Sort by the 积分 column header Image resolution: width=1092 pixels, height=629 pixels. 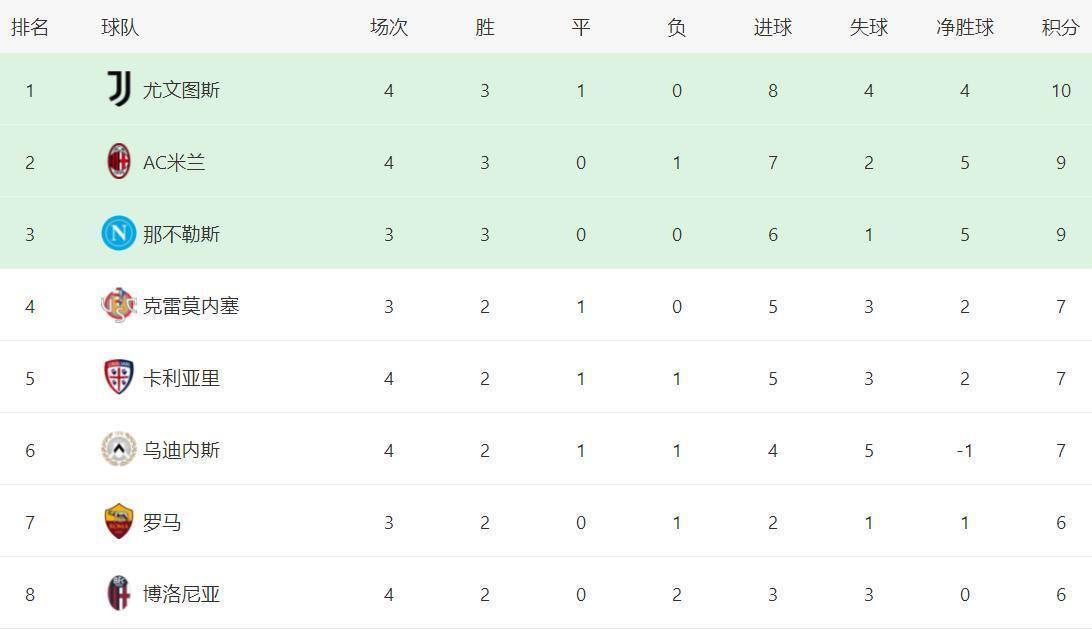1060,28
